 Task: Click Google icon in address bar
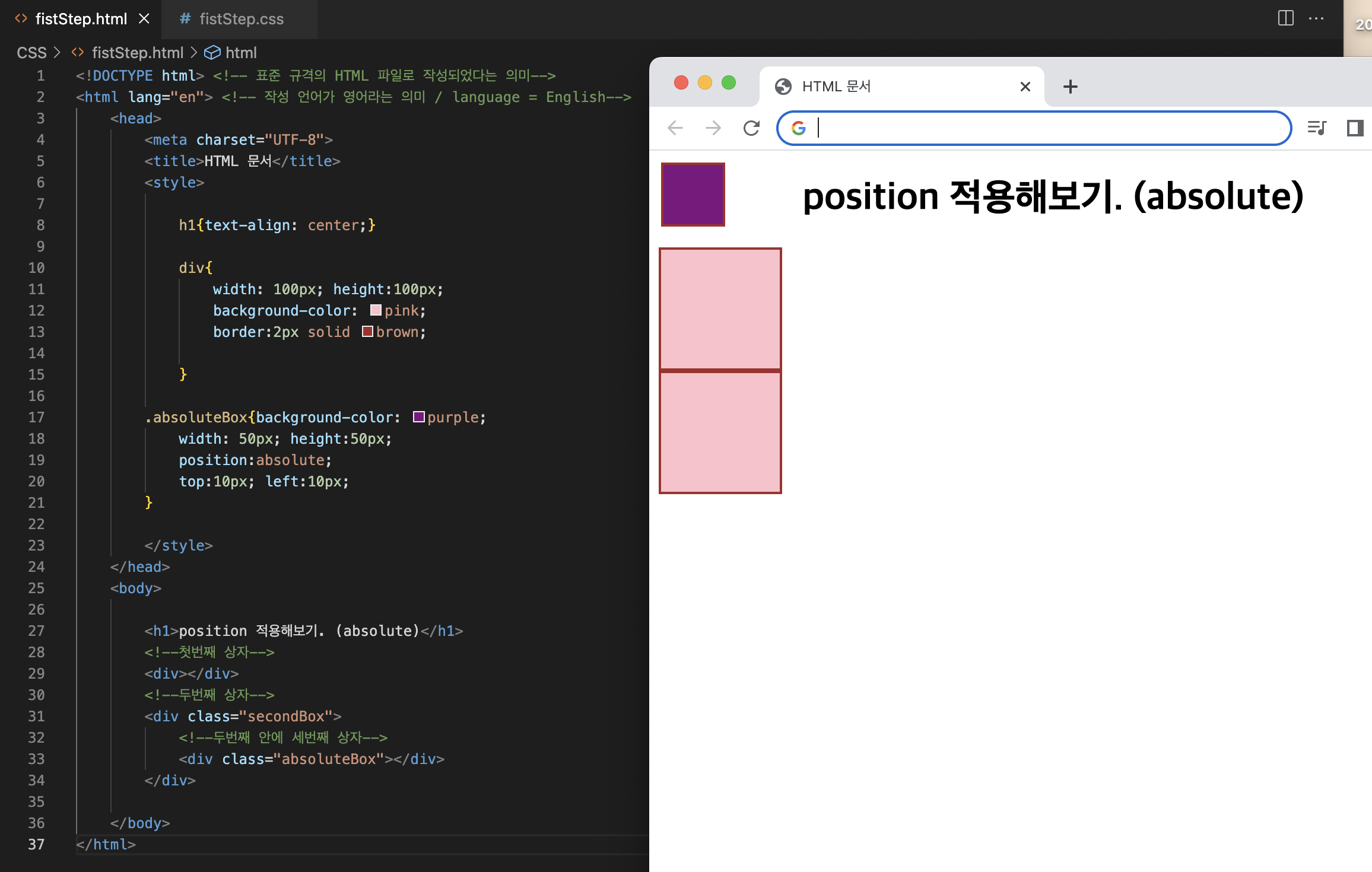799,128
